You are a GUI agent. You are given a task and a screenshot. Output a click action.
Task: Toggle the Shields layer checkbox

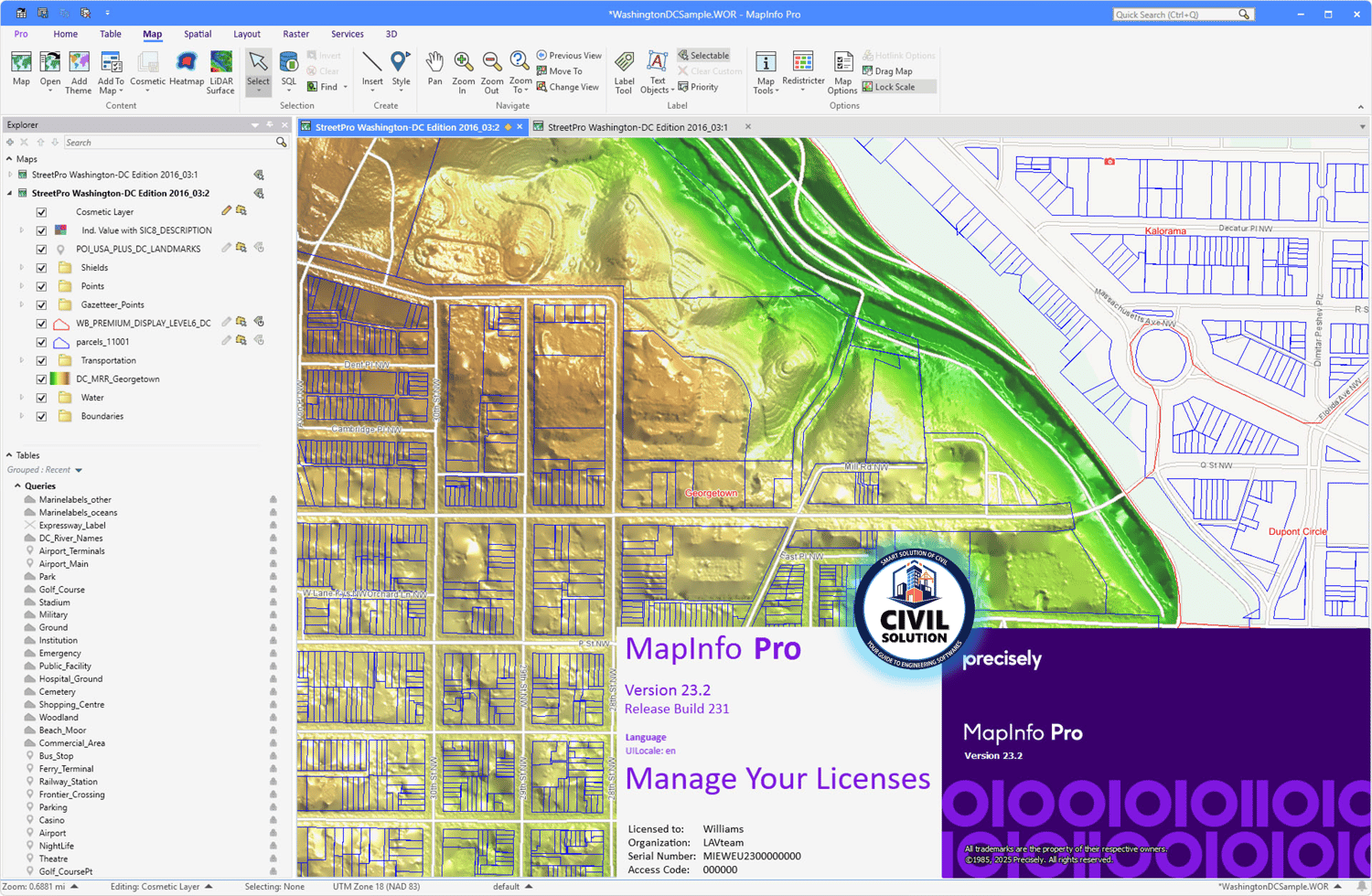[41, 268]
